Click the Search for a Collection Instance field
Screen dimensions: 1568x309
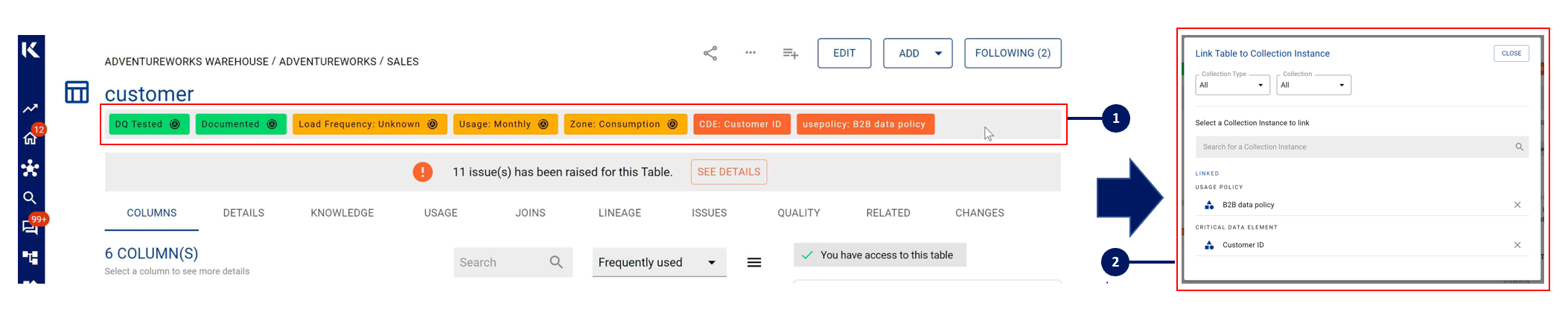pyautogui.click(x=1355, y=147)
